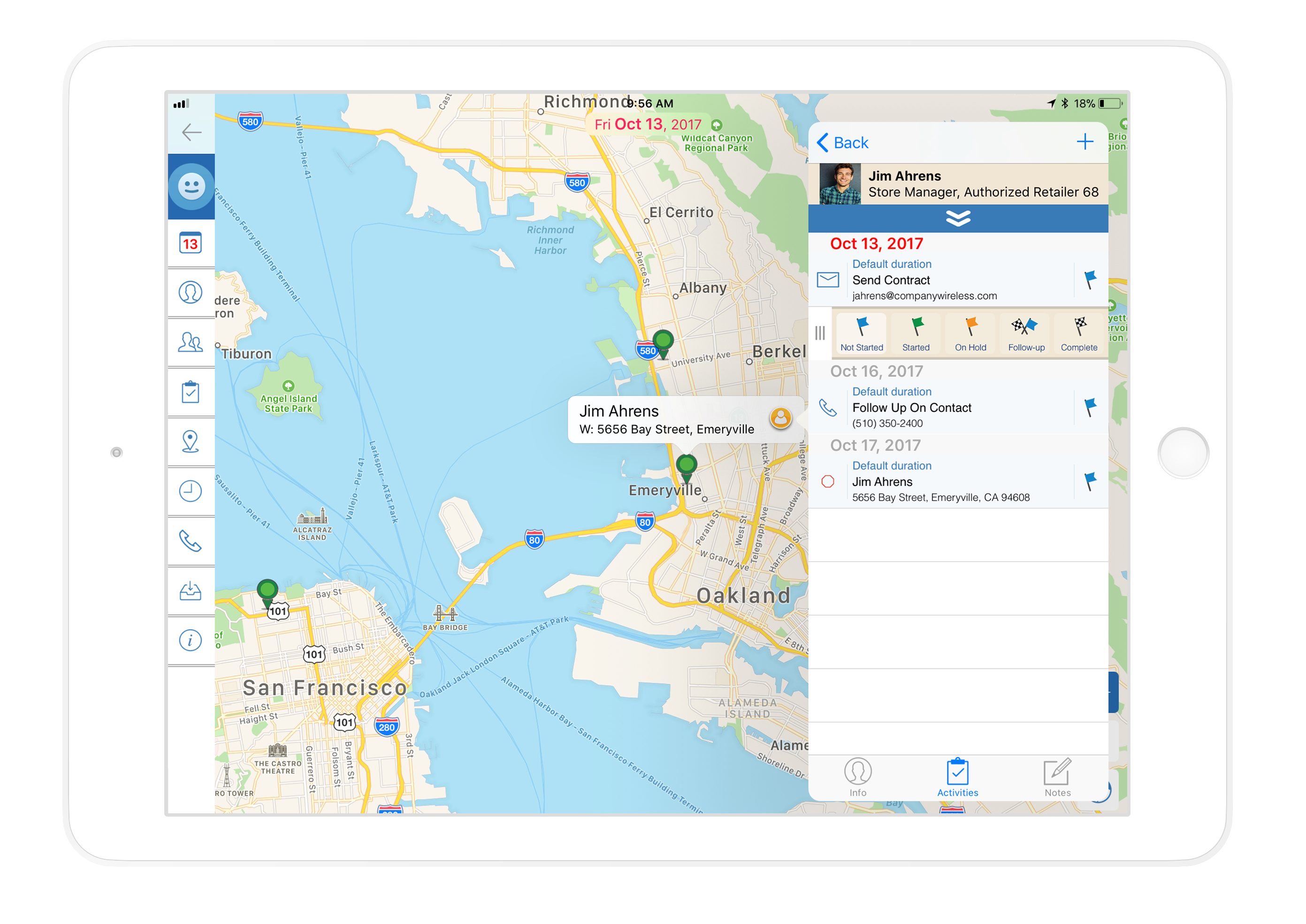The width and height of the screenshot is (1306, 924).
Task: Tap Jim Ahrens profile photo thumbnail
Action: pos(840,184)
